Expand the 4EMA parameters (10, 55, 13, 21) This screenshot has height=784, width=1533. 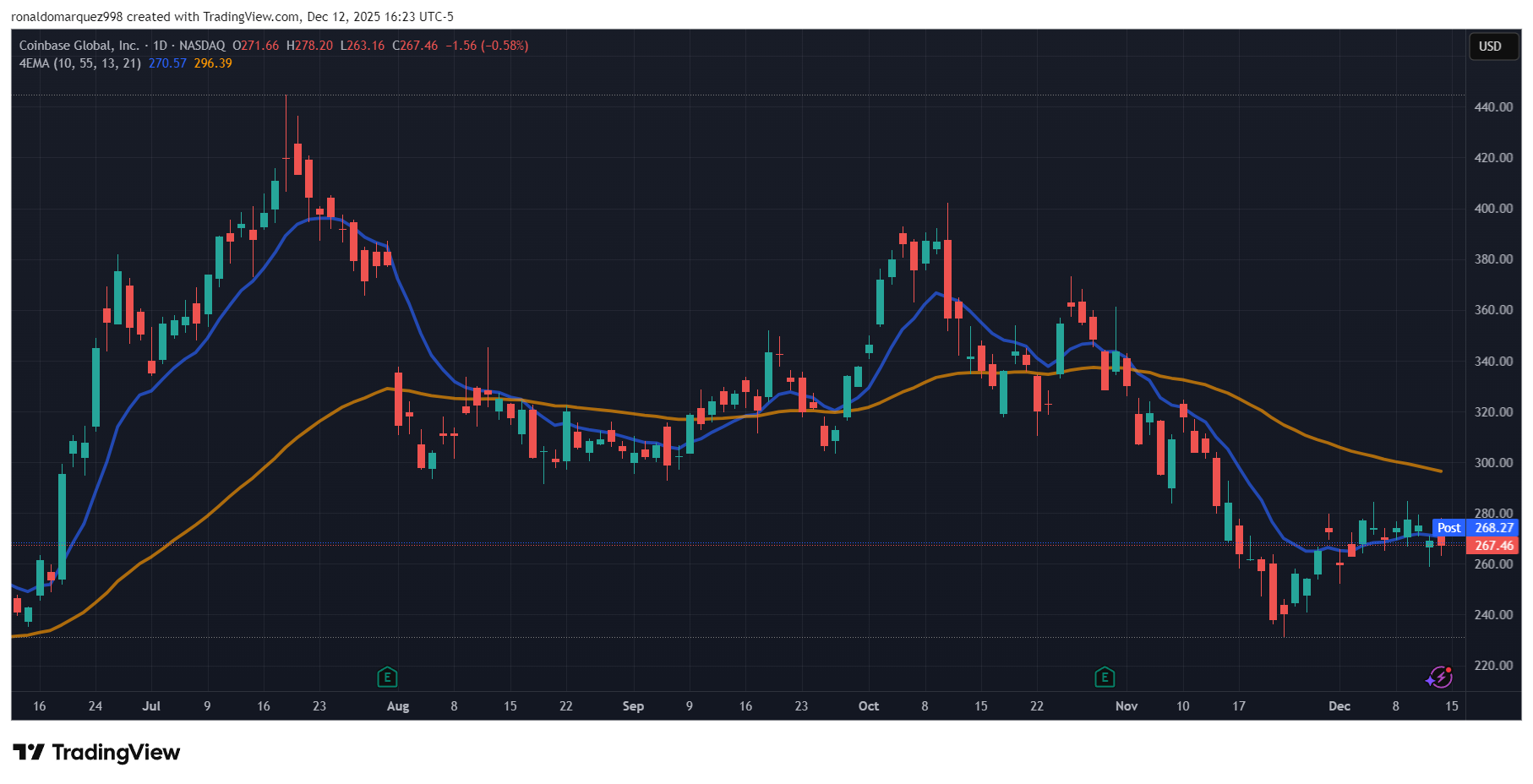pos(99,63)
